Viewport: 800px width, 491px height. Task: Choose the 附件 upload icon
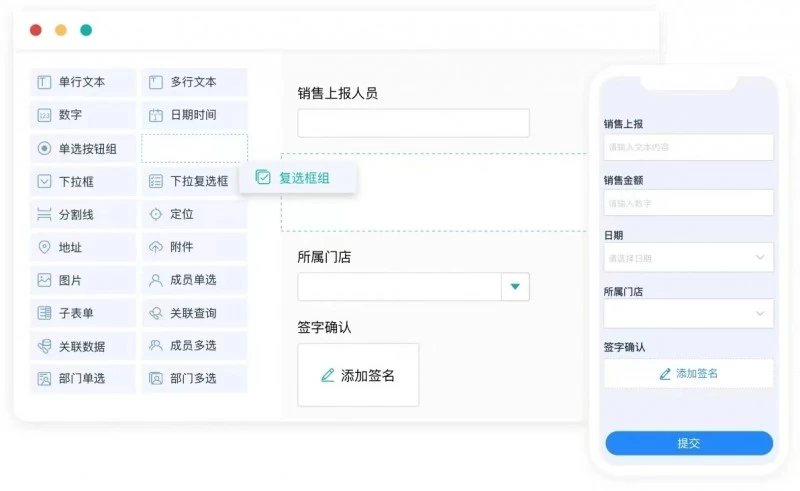click(155, 247)
